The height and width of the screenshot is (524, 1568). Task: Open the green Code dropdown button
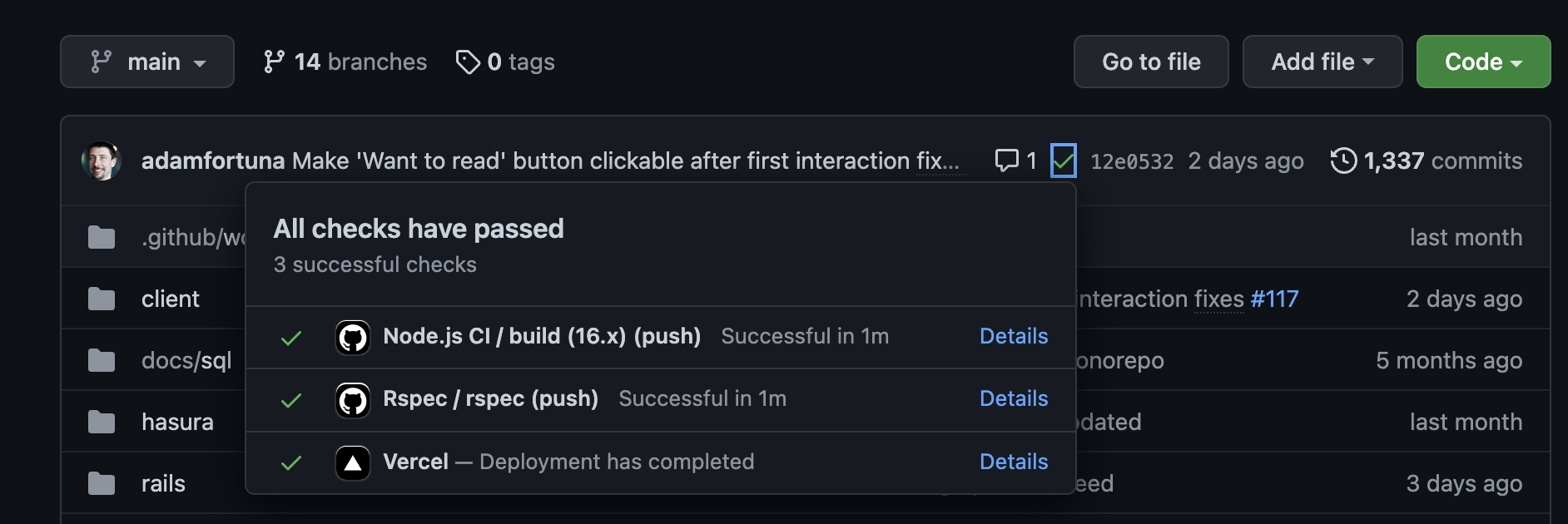[1482, 62]
